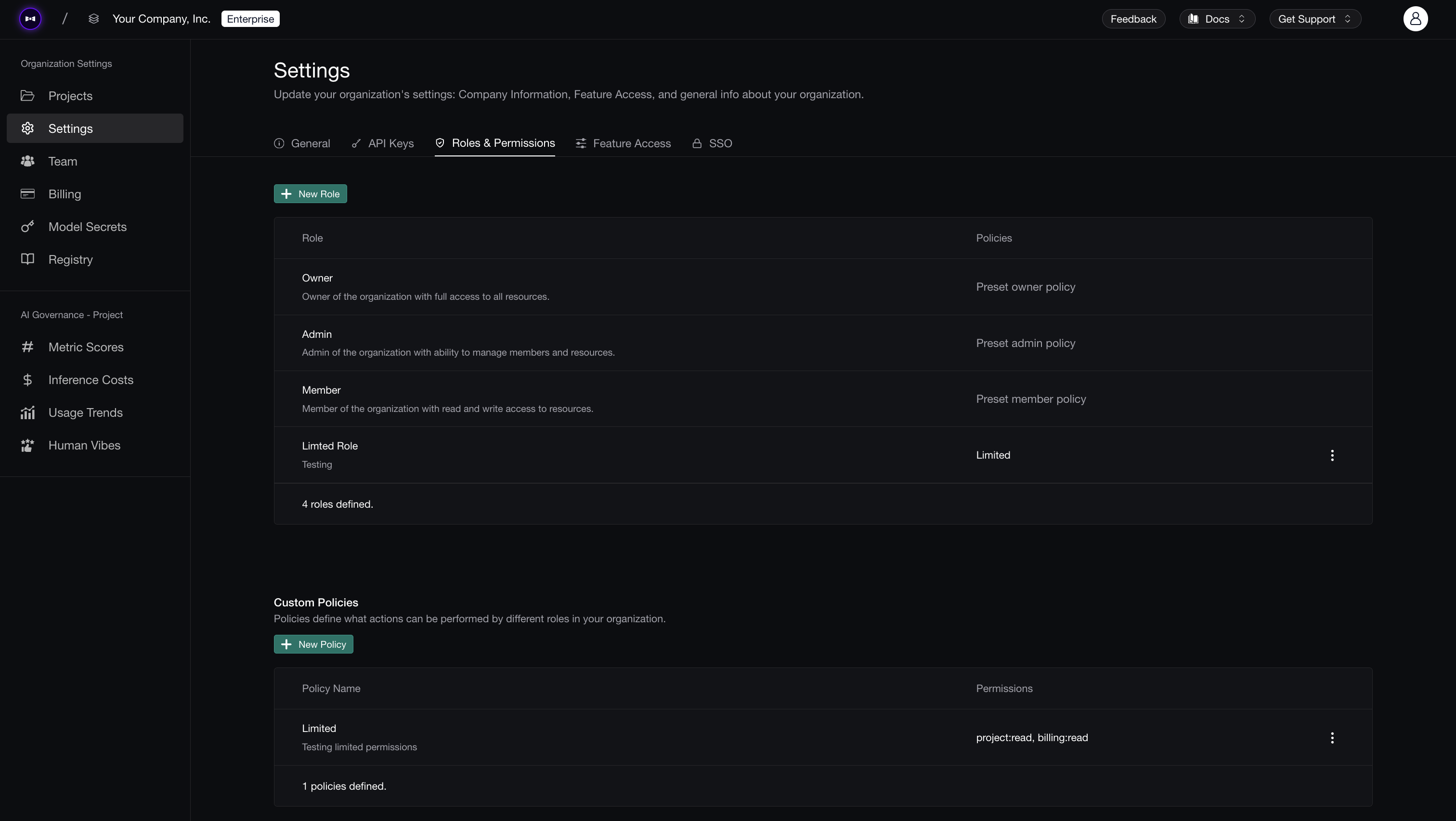Click the New Role button
Viewport: 1456px width, 821px height.
310,194
